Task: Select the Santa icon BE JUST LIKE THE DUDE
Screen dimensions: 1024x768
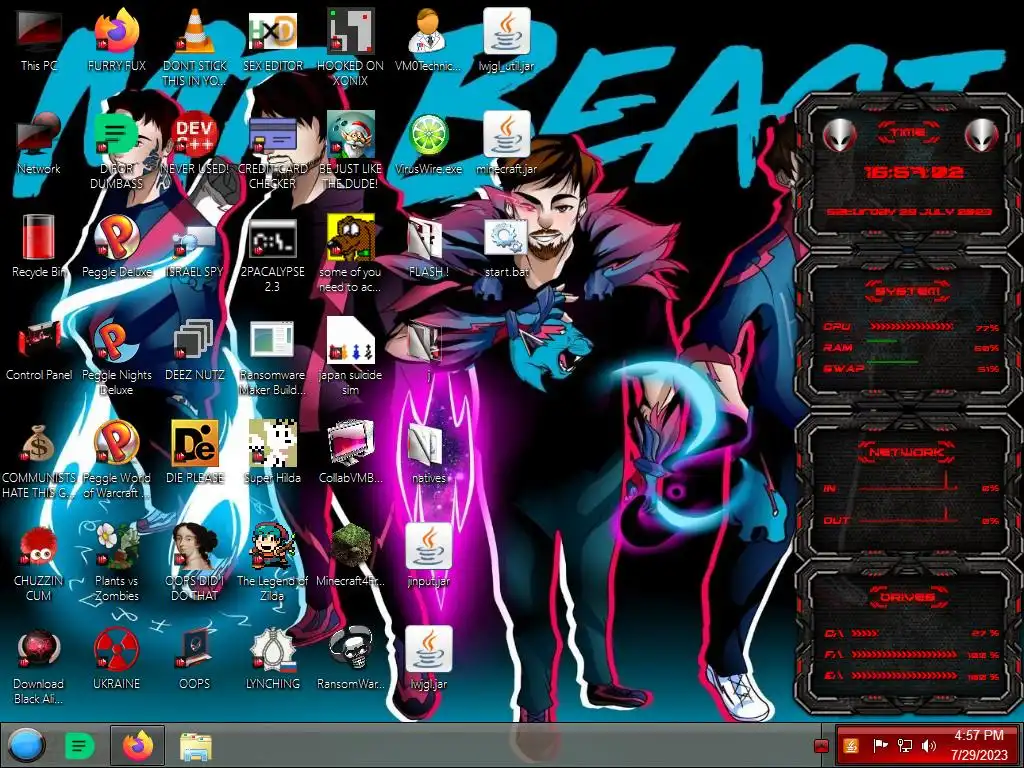Action: pyautogui.click(x=351, y=150)
